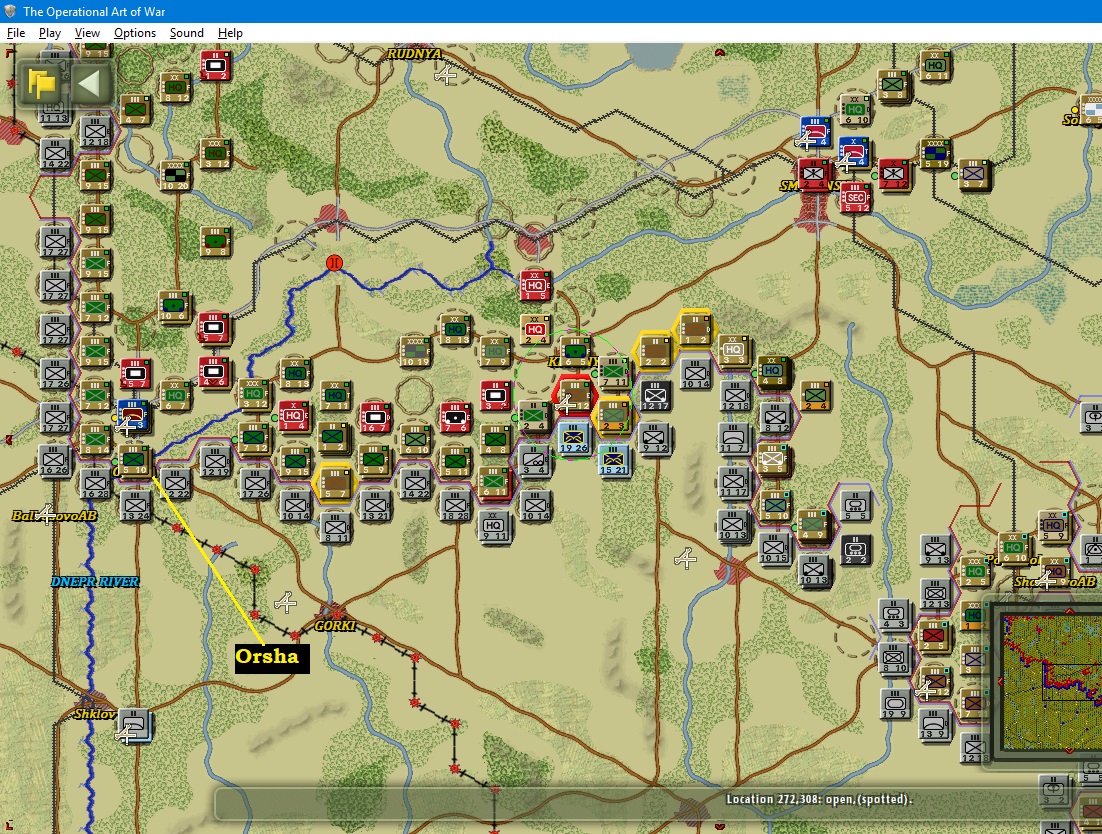
Task: Open the Play menu
Action: [49, 33]
